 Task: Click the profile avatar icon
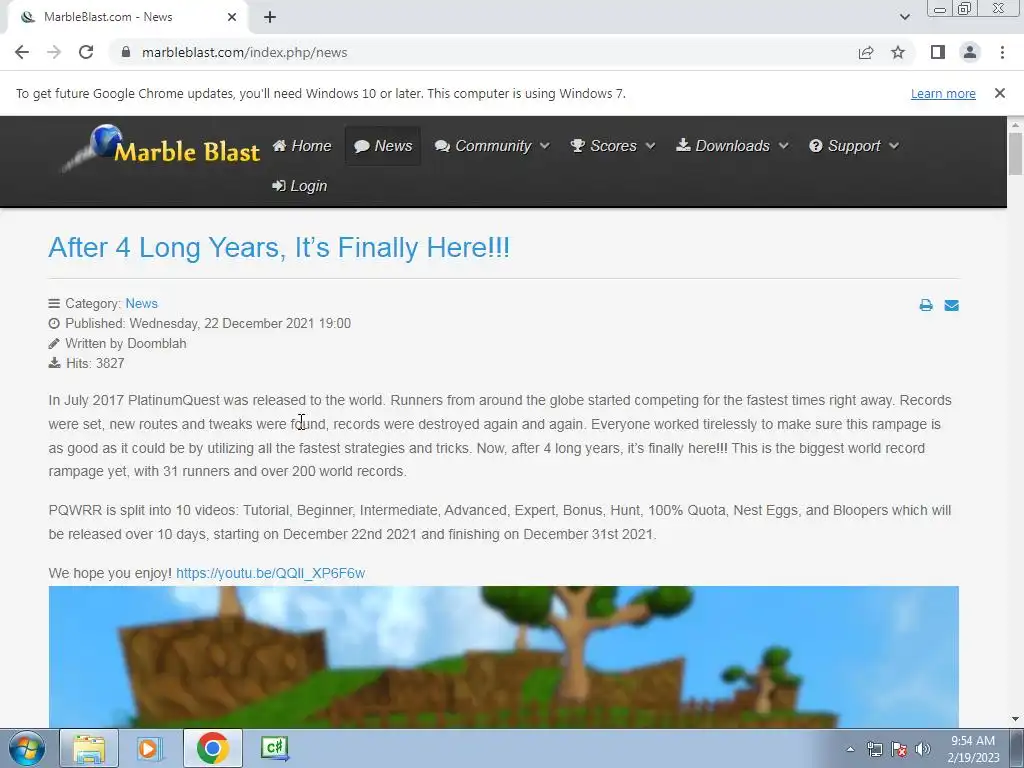click(x=970, y=52)
